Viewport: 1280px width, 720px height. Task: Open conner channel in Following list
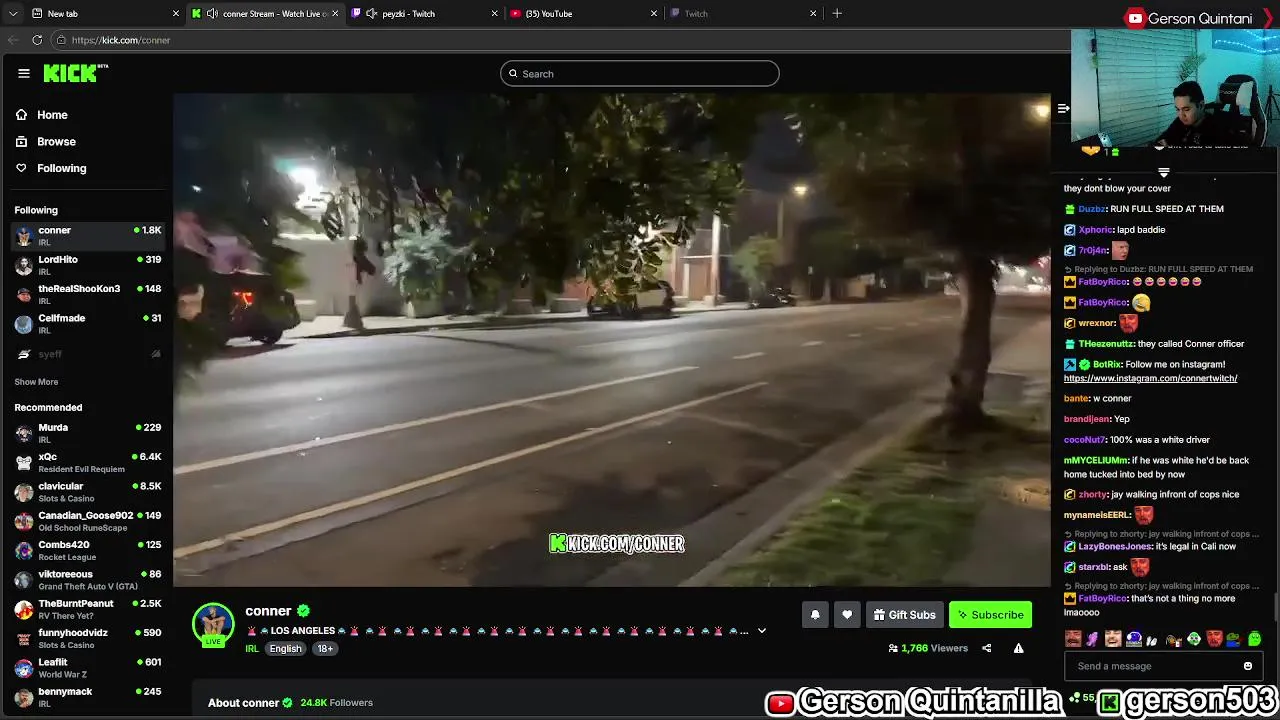(x=88, y=236)
